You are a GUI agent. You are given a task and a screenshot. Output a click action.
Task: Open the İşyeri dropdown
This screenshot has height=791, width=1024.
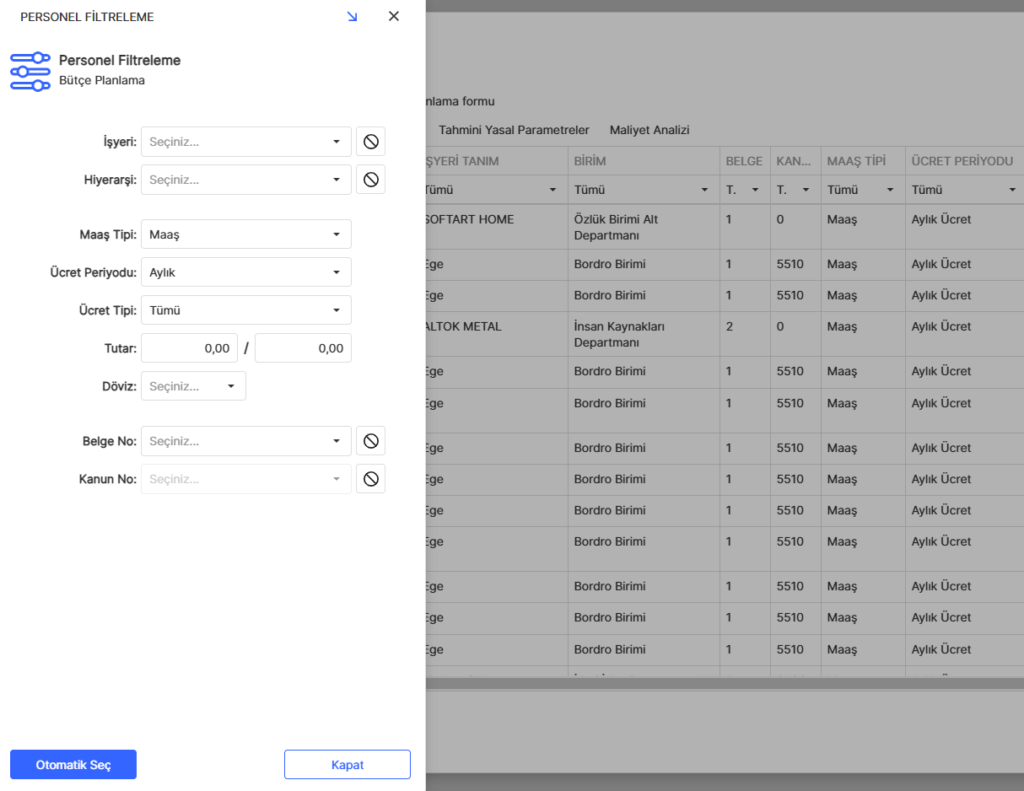tap(246, 142)
